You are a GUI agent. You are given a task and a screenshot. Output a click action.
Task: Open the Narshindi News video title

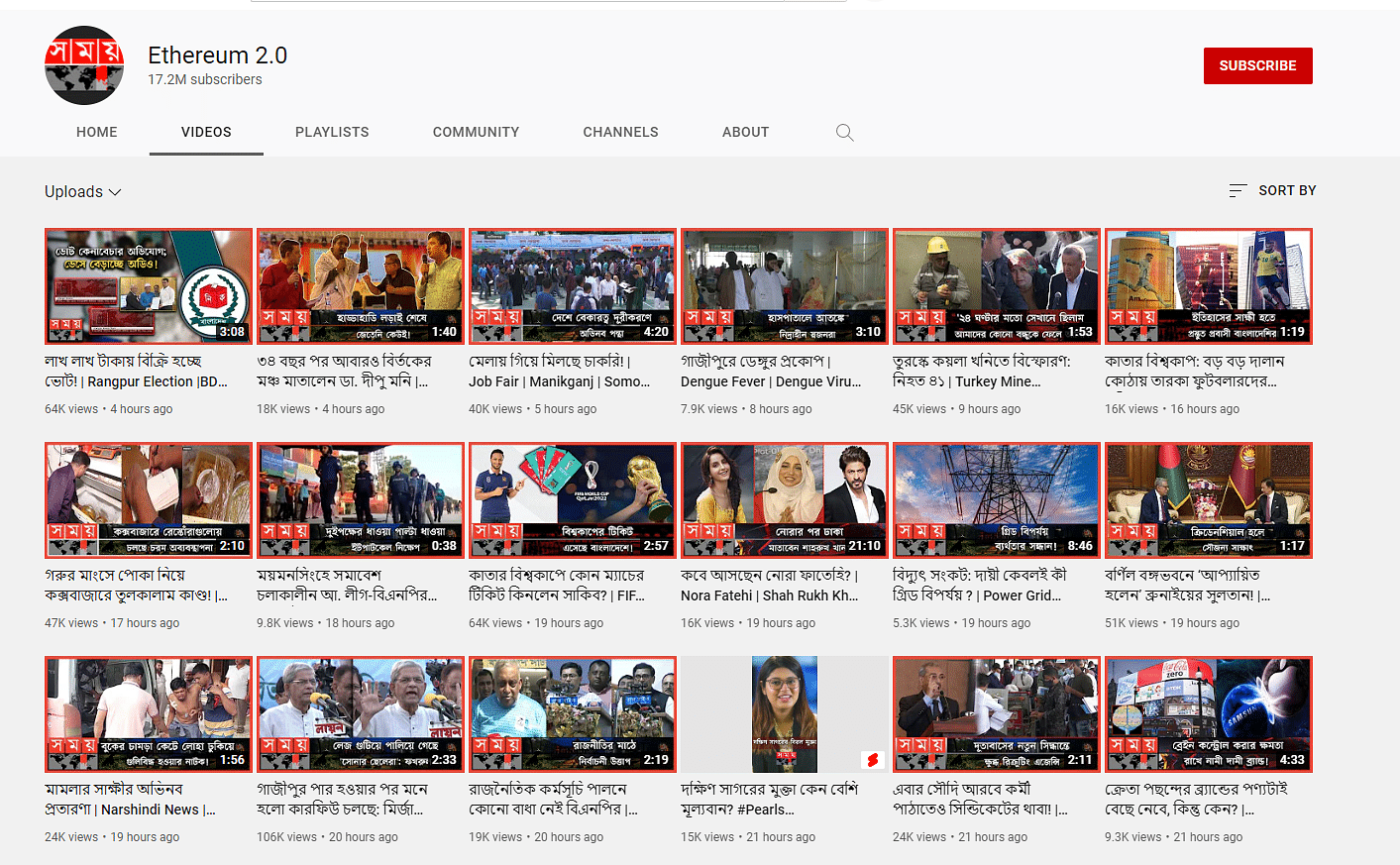(x=129, y=800)
